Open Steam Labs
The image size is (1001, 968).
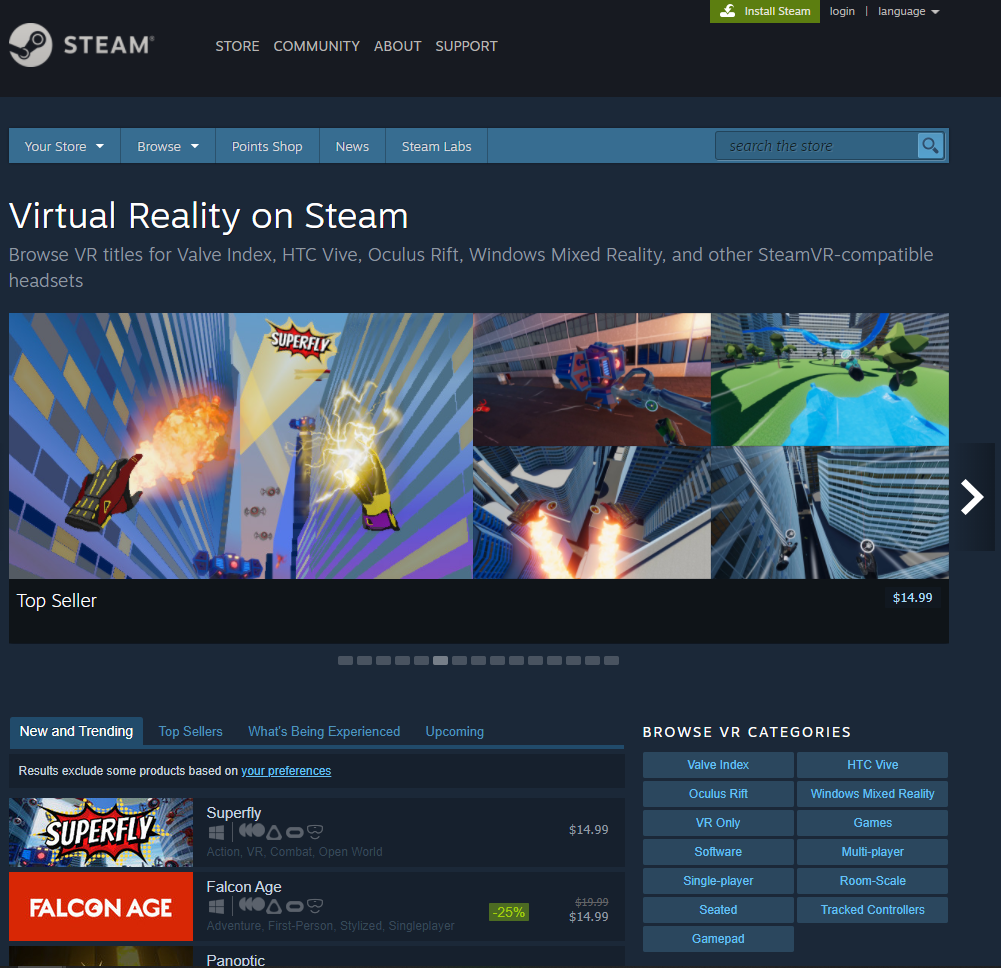pyautogui.click(x=436, y=146)
